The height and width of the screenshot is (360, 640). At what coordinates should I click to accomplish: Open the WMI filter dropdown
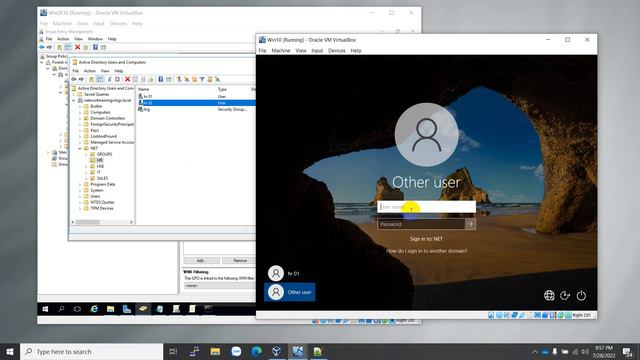click(x=220, y=285)
